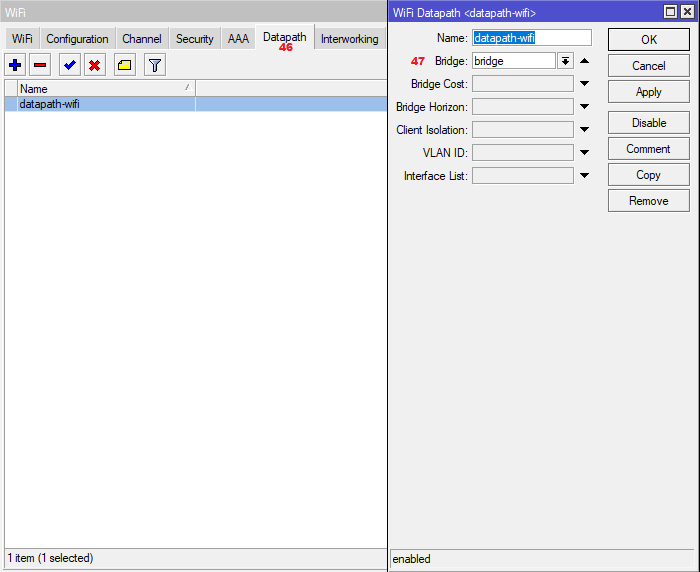Expand the Bridge Cost field
This screenshot has height=572, width=700.
pyautogui.click(x=584, y=84)
